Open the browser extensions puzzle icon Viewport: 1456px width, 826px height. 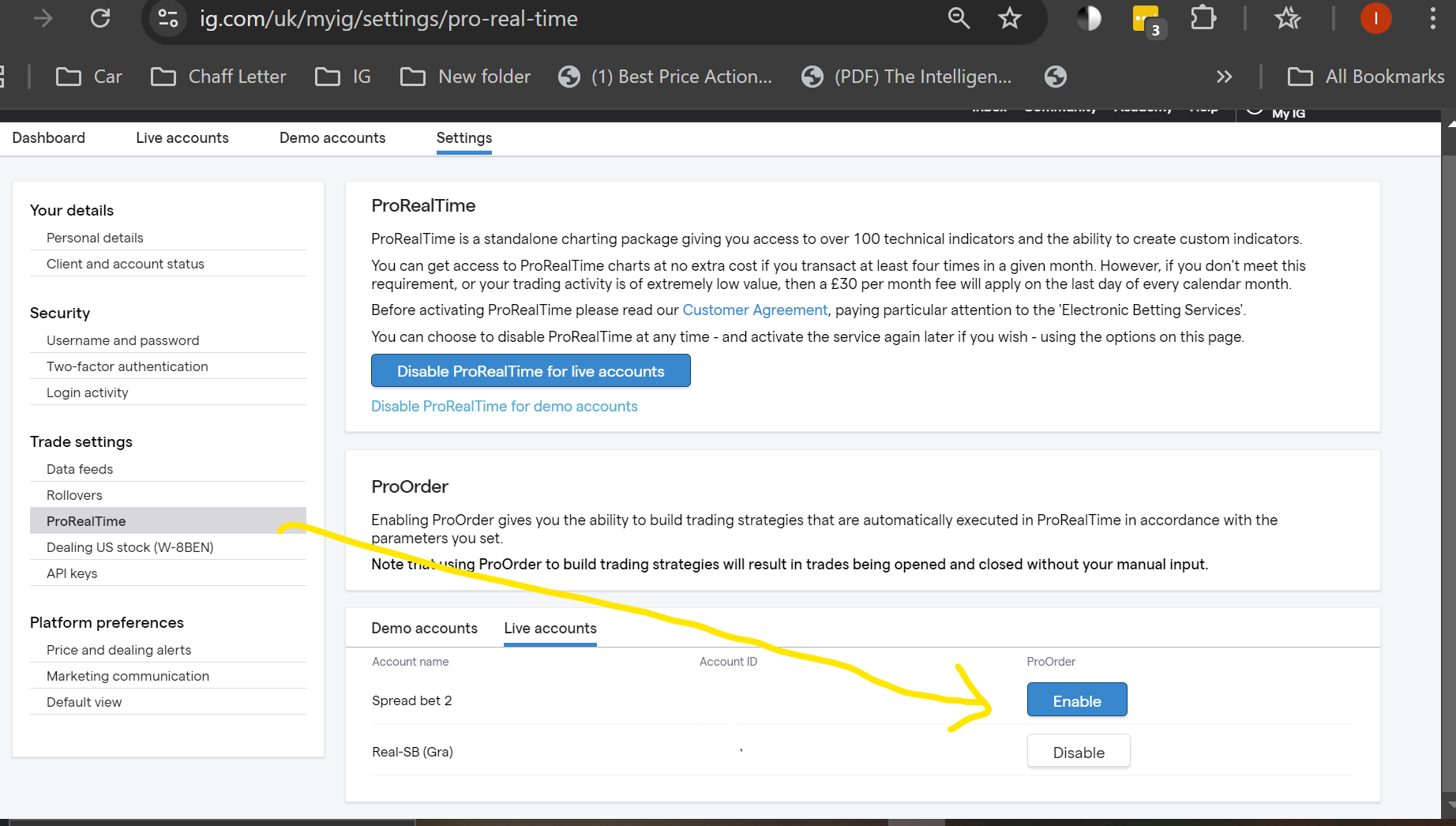pos(1203,18)
